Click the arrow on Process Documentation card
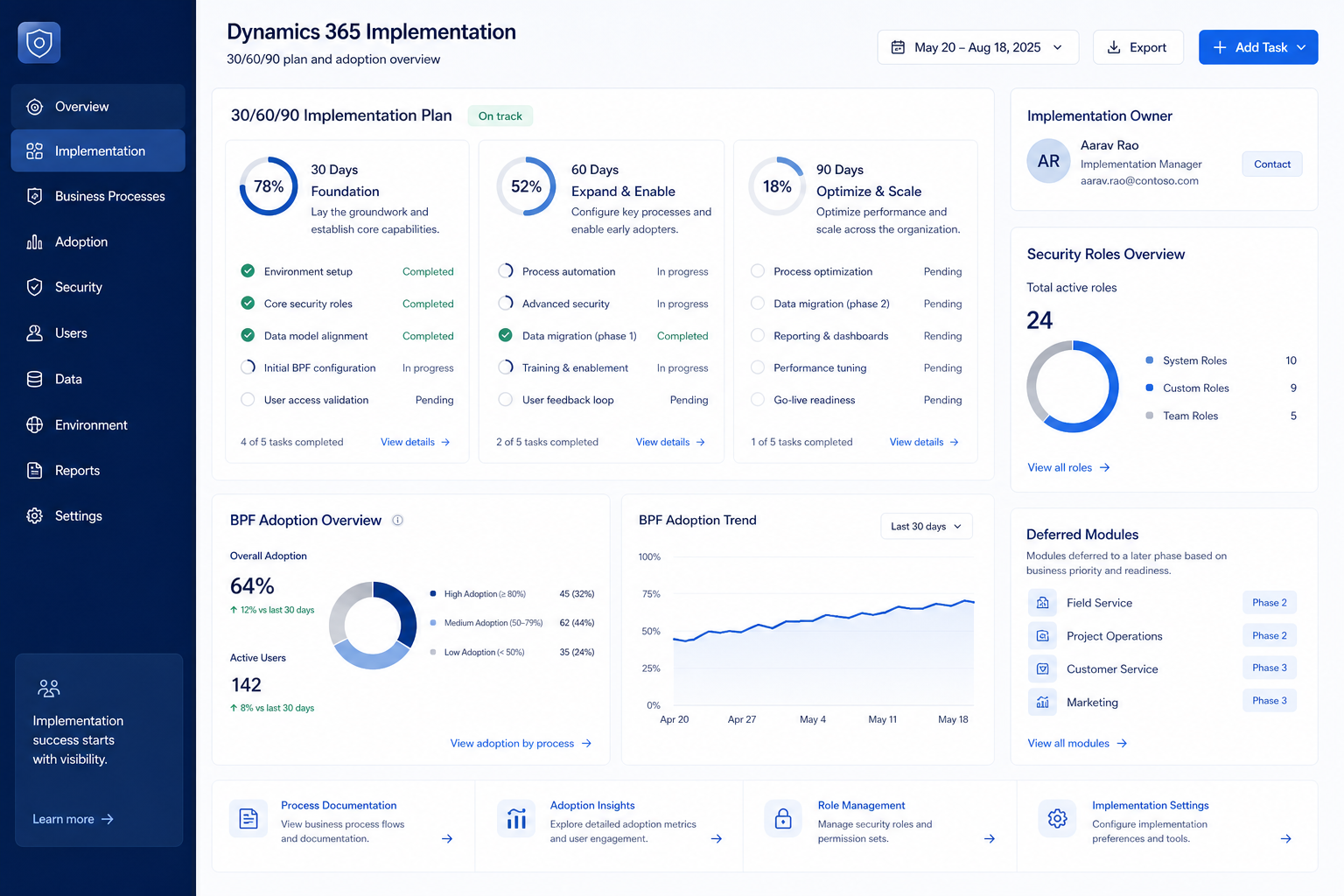Screen dimensions: 1344x896 (447, 838)
